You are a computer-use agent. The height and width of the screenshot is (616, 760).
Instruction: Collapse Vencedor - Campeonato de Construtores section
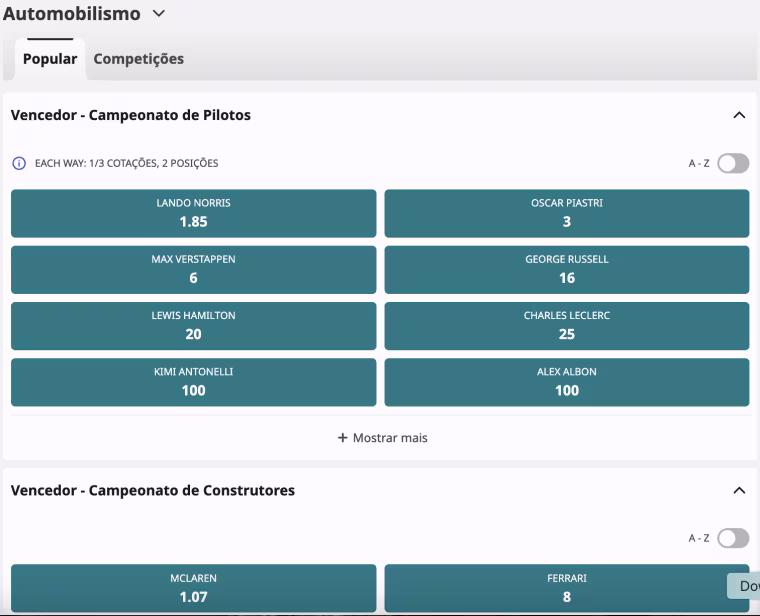739,490
